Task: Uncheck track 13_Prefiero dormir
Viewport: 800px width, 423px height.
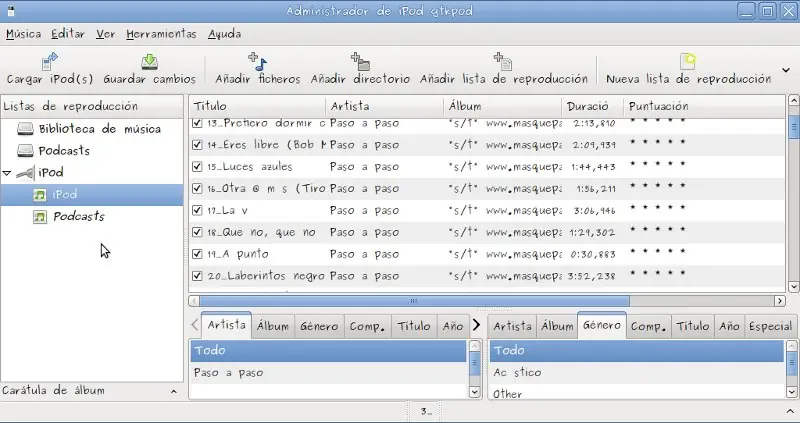Action: pos(197,122)
